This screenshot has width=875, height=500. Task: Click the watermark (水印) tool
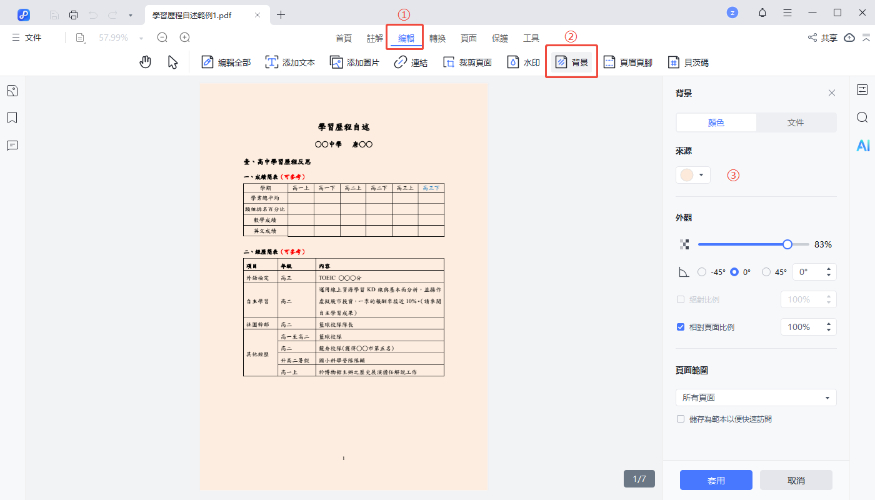coord(524,62)
